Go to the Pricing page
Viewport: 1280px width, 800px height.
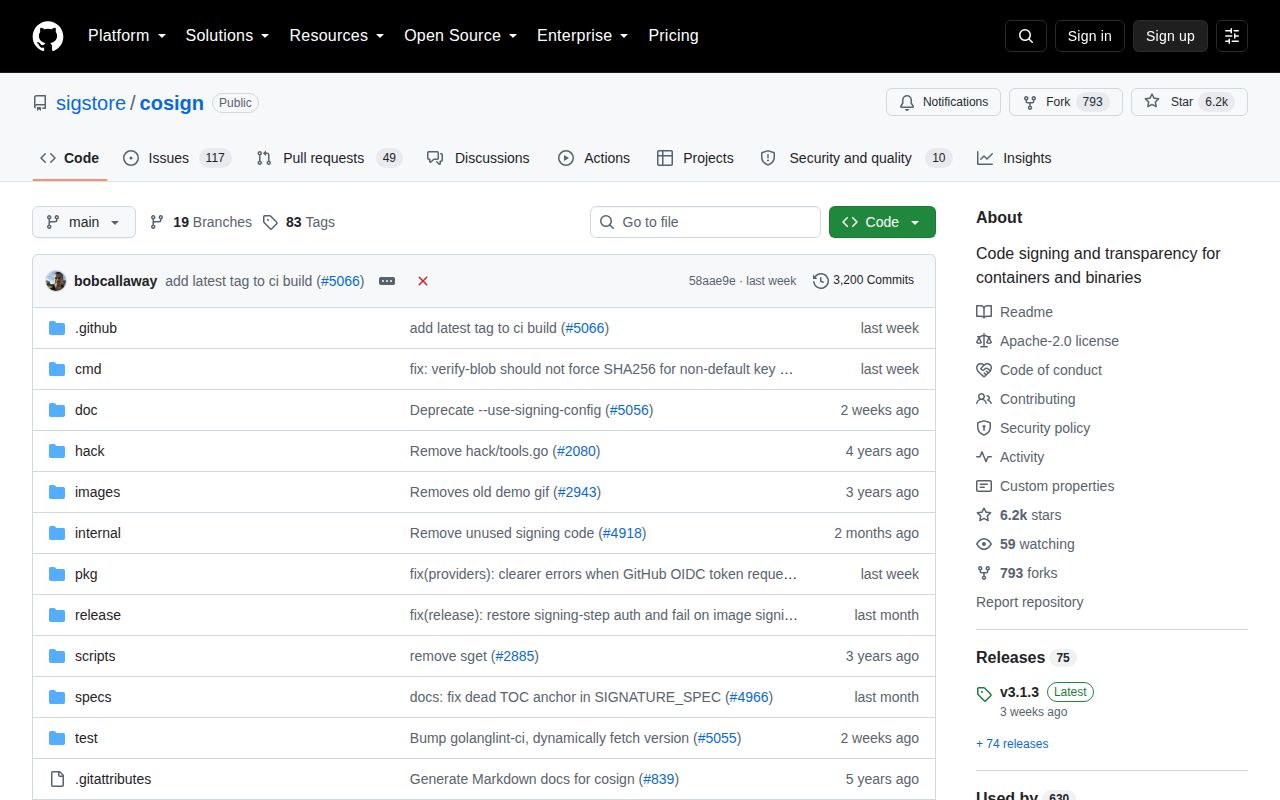point(673,36)
